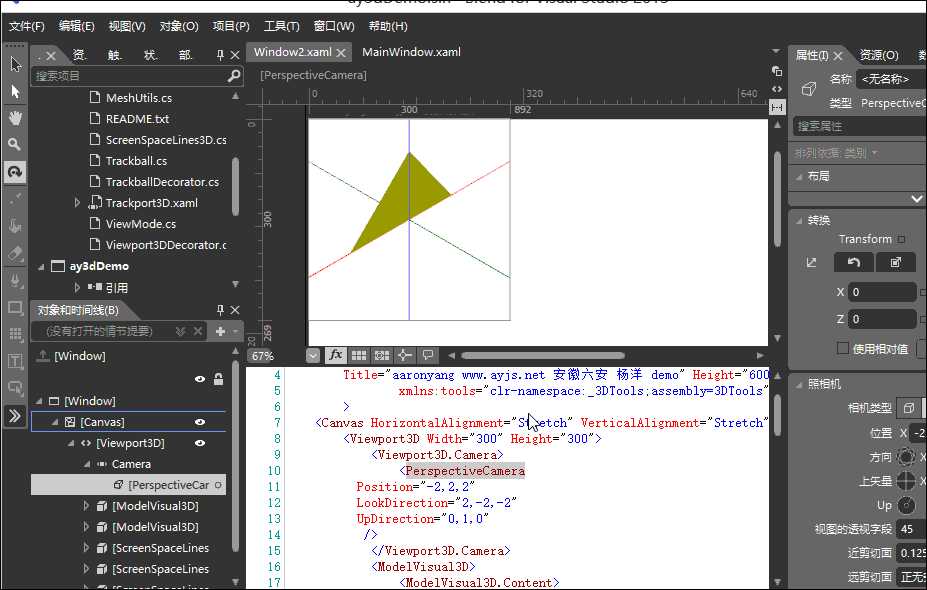Toggle snapping to snaplines icon
The image size is (927, 590).
405,355
